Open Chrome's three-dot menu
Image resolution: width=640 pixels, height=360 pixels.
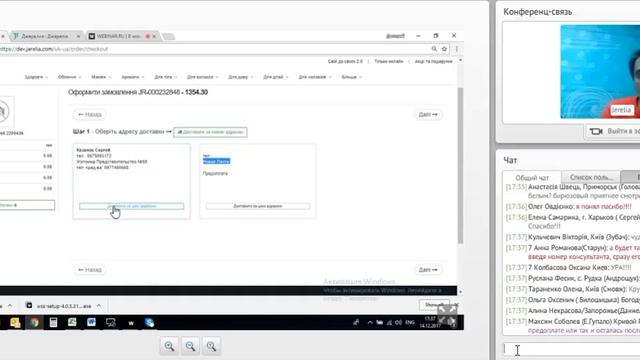456,49
